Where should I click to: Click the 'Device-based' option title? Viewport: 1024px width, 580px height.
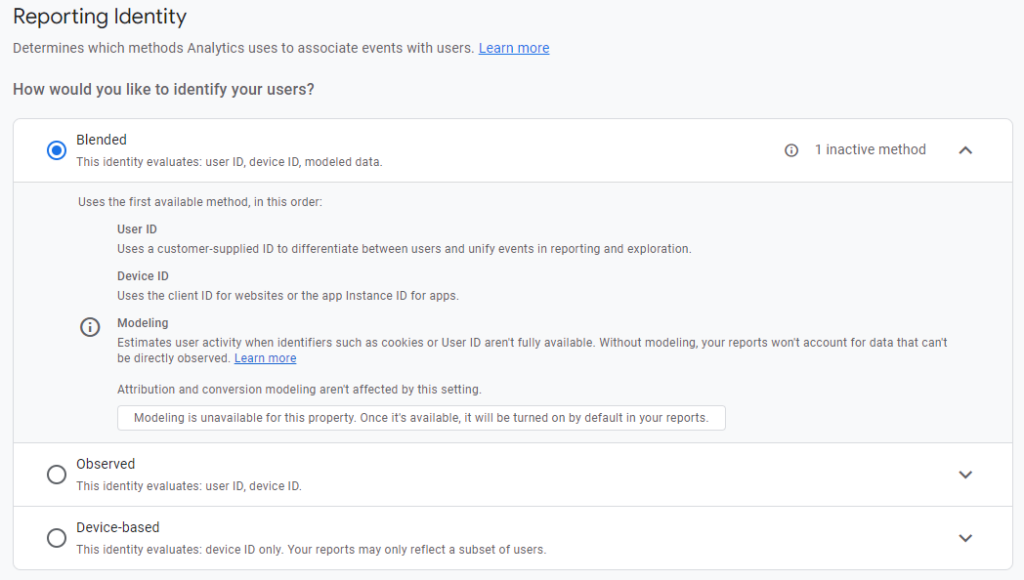tap(118, 527)
